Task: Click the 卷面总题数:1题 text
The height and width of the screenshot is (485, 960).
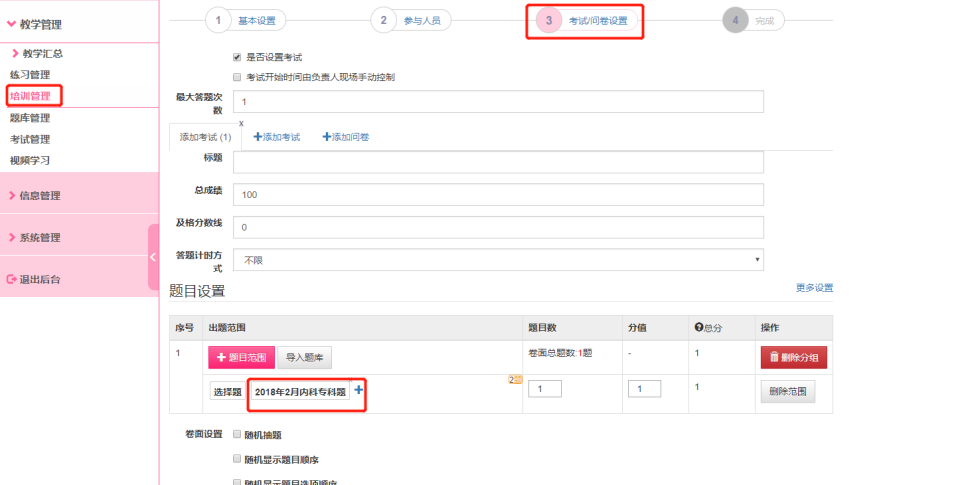Action: 560,353
